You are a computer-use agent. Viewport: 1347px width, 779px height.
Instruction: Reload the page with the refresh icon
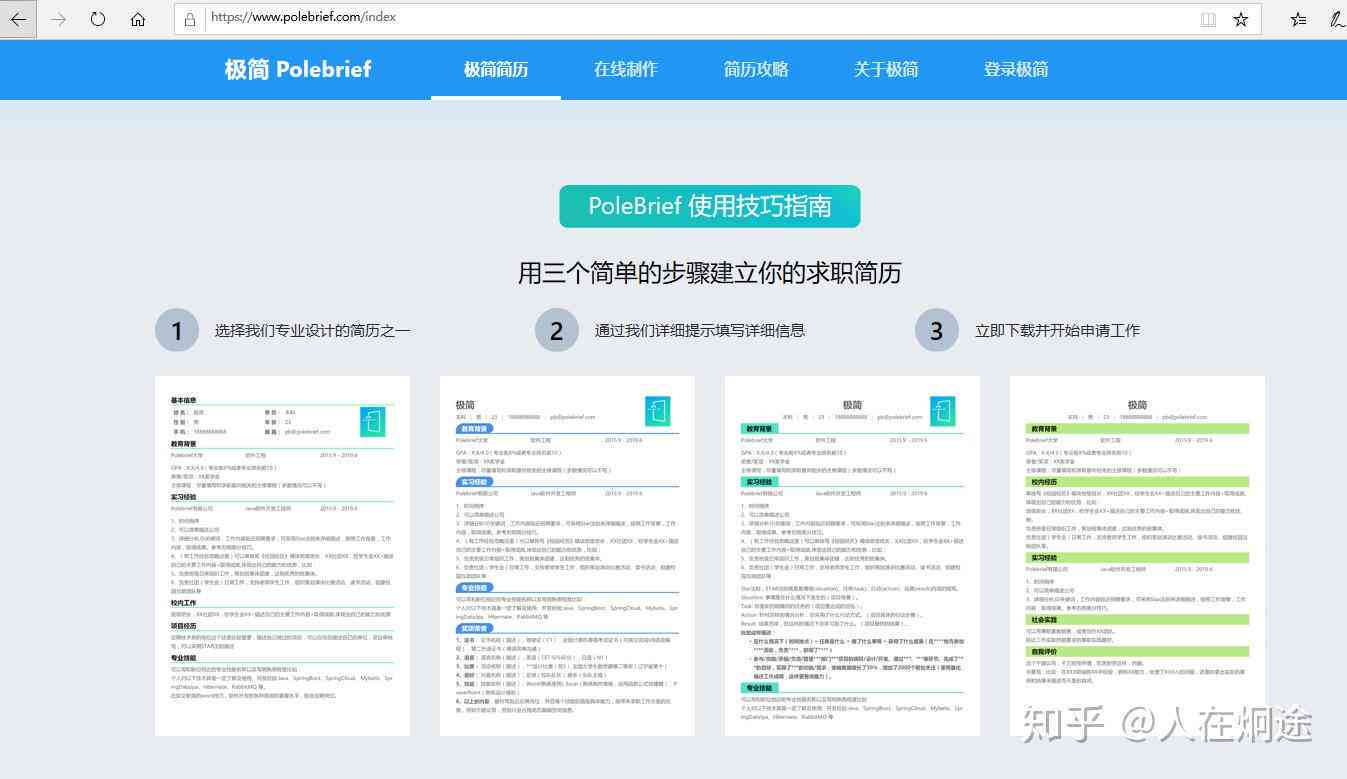(98, 19)
